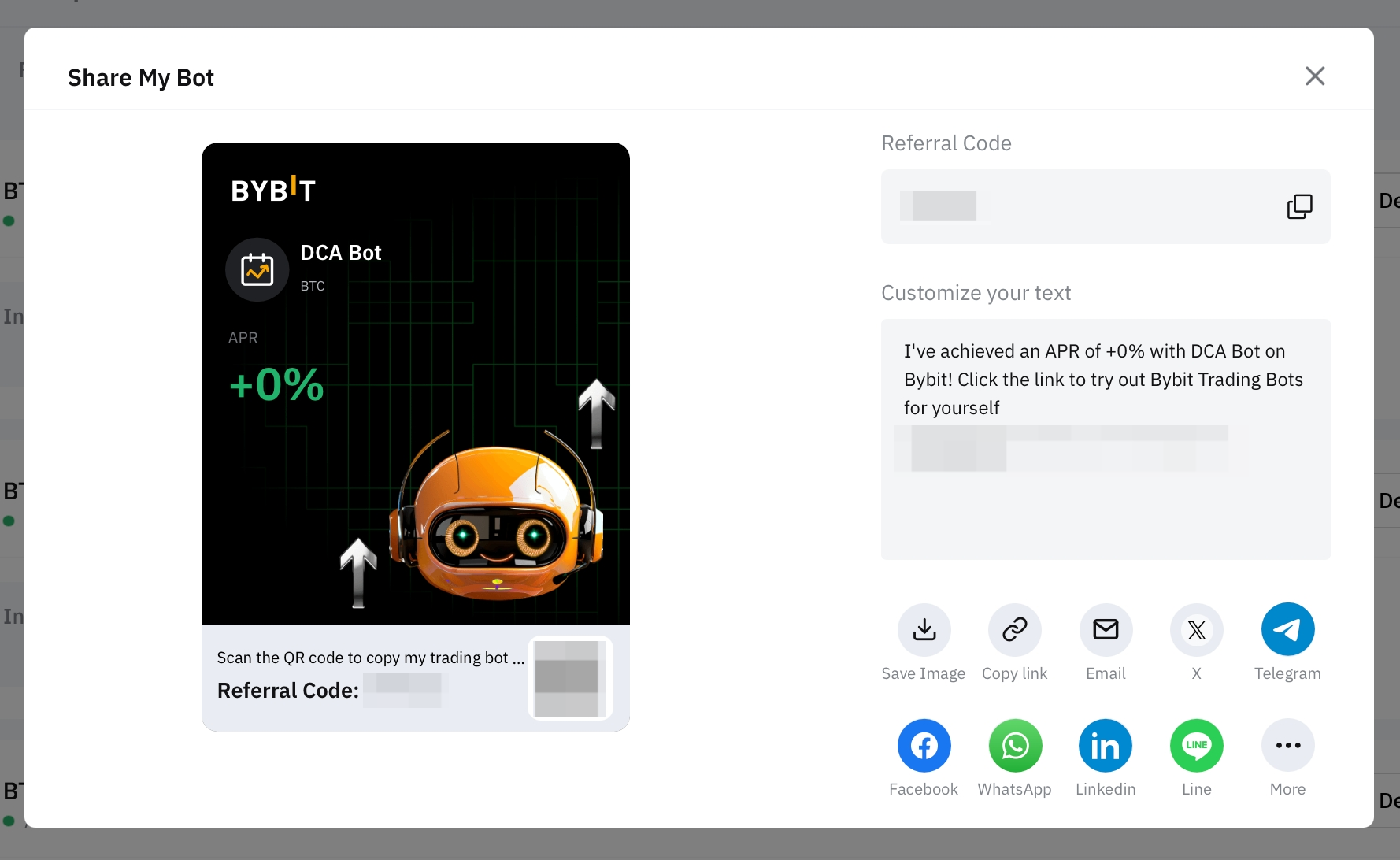Viewport: 1400px width, 860px height.
Task: Click the Save Image download icon
Action: (924, 630)
